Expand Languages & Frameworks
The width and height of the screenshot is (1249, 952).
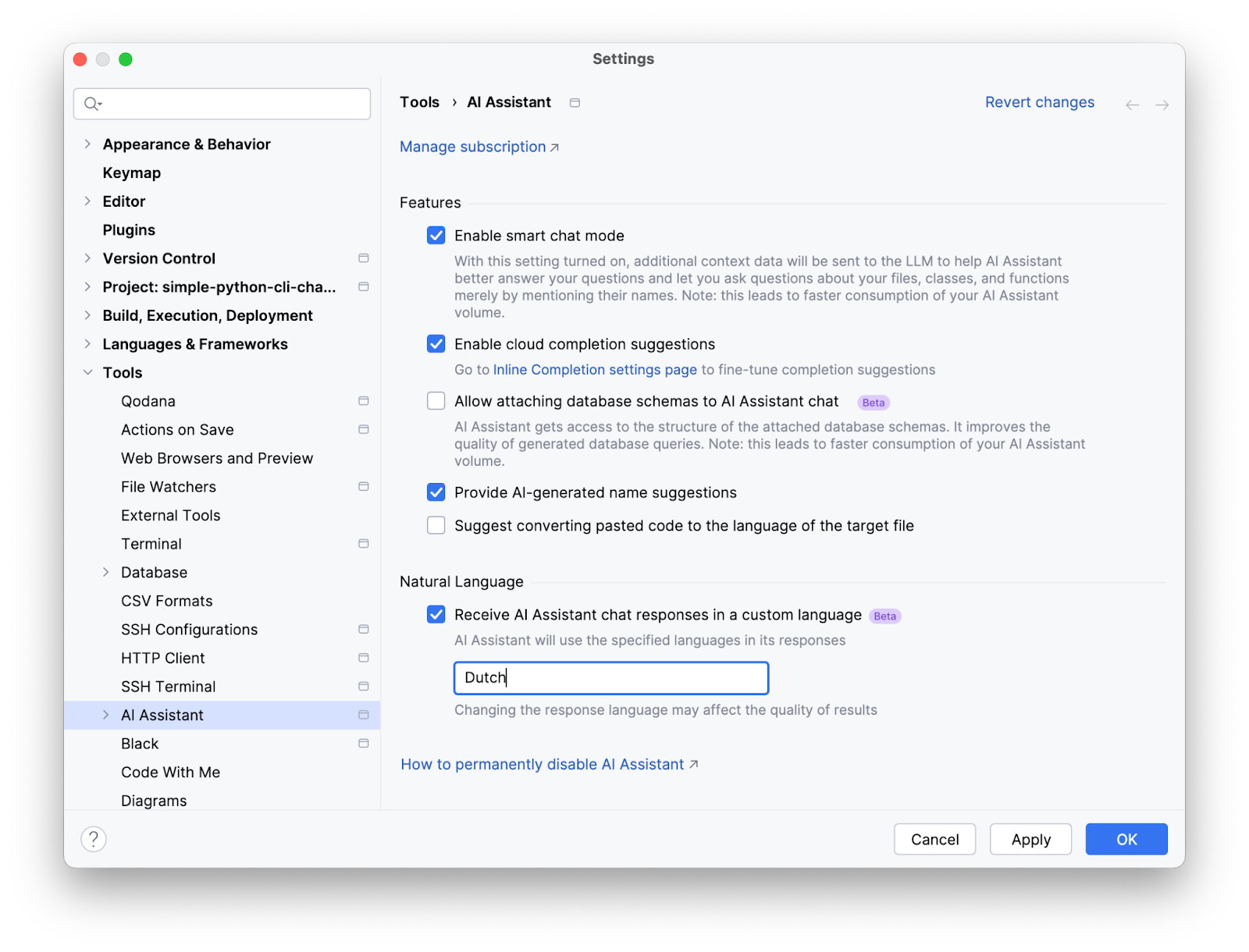pos(87,344)
